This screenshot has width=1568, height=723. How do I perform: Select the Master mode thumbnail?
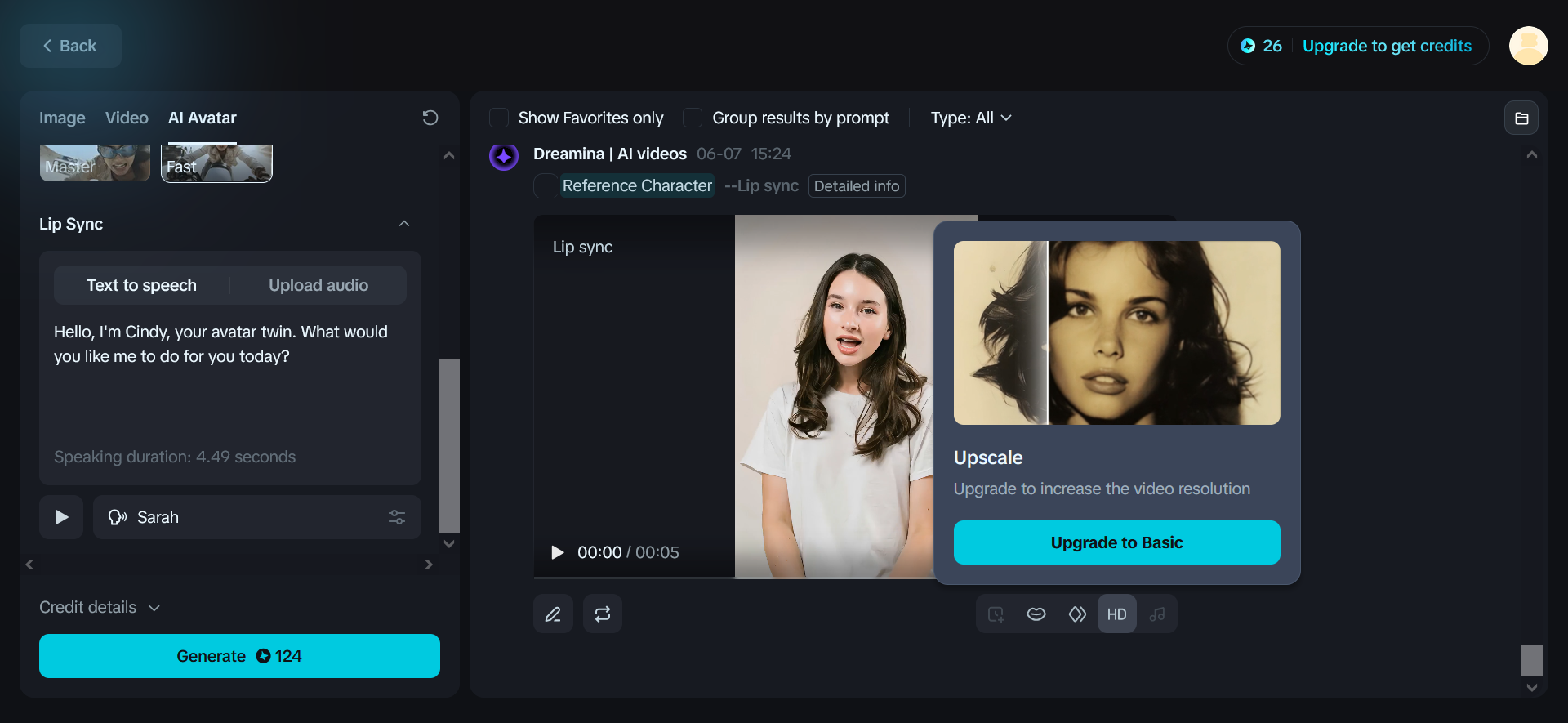click(x=95, y=163)
